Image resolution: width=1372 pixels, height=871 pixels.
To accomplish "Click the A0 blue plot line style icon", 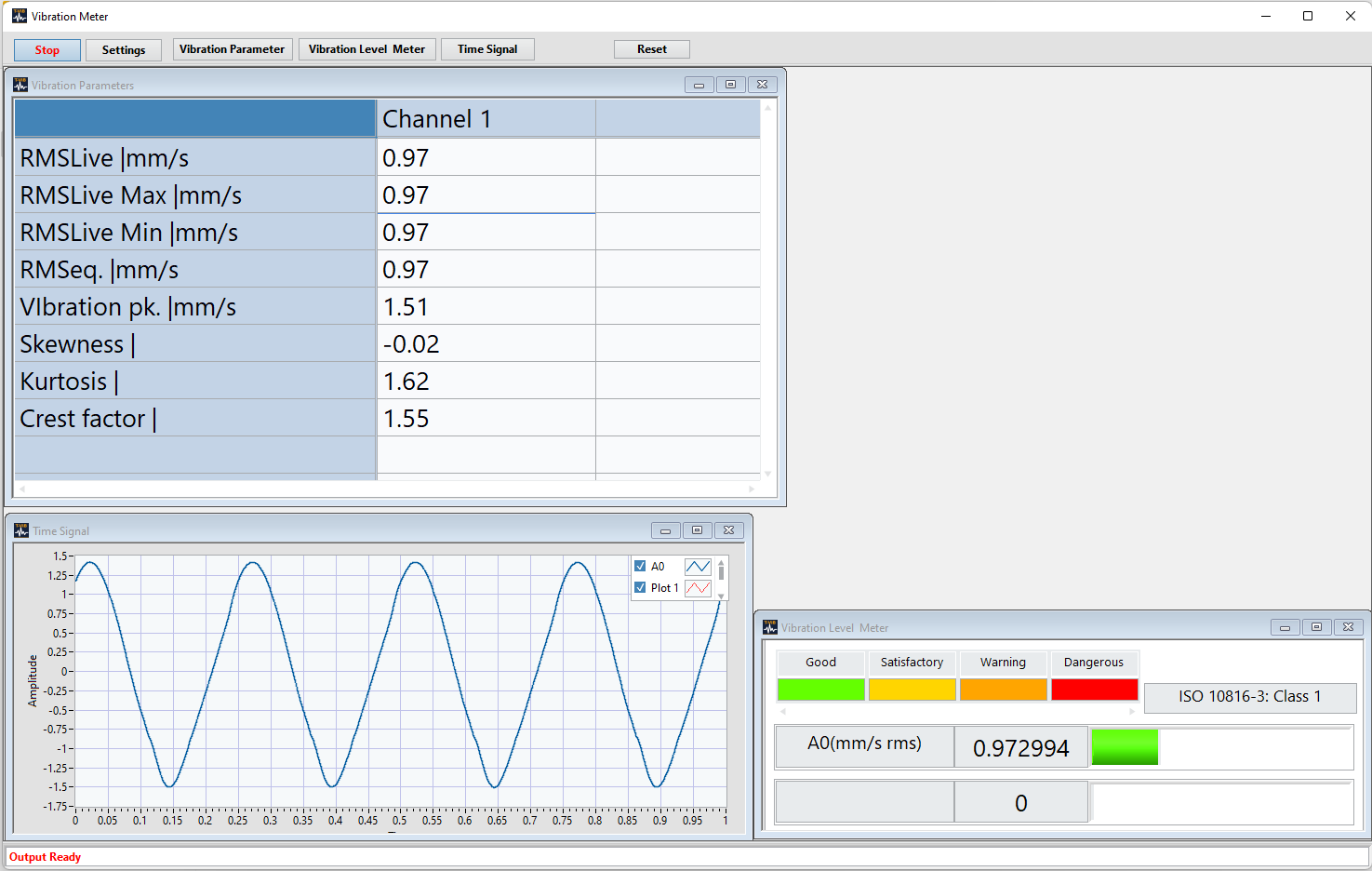I will (698, 566).
